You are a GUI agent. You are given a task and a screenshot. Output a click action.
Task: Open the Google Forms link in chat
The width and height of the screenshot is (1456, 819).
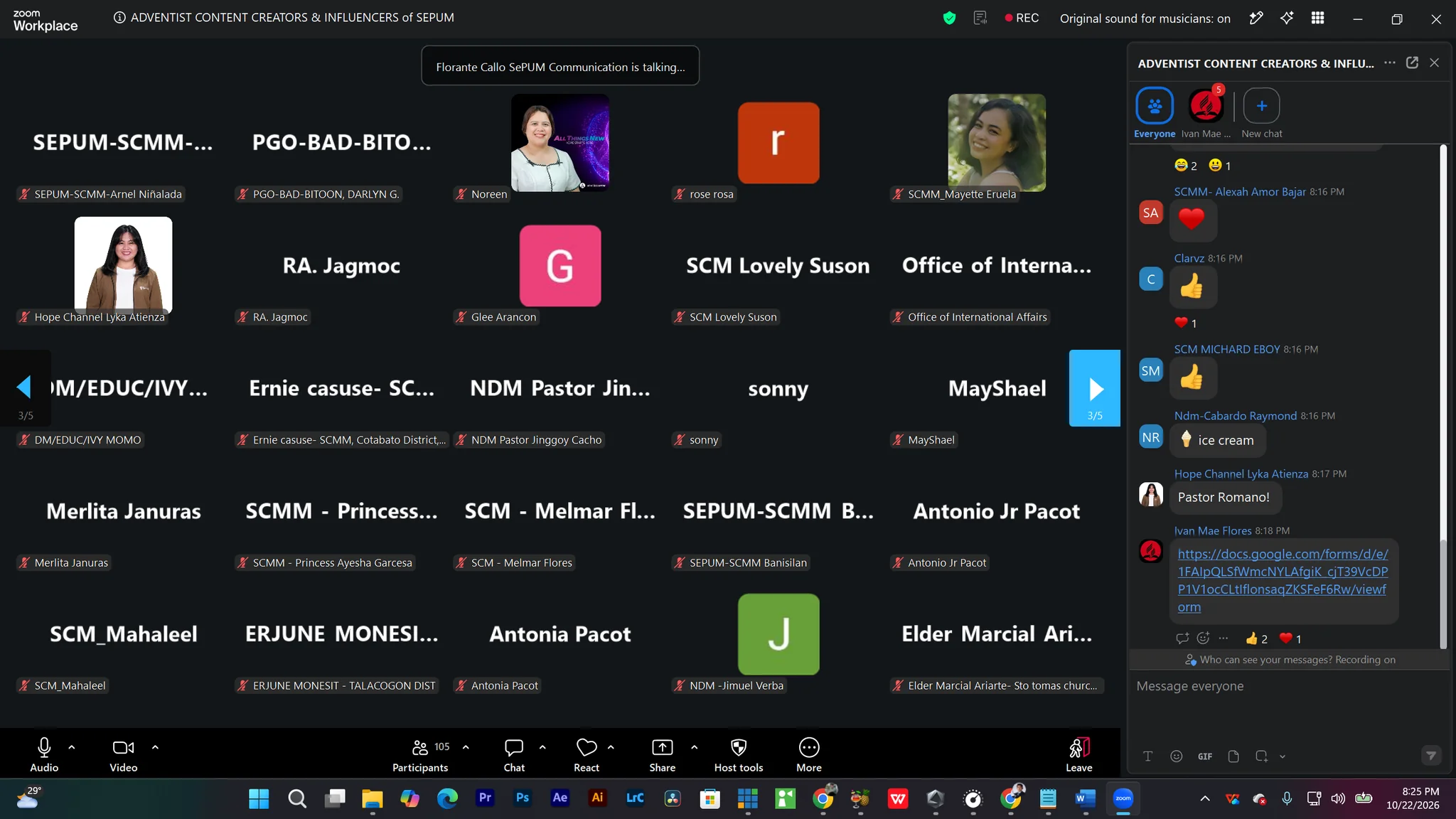pyautogui.click(x=1283, y=580)
